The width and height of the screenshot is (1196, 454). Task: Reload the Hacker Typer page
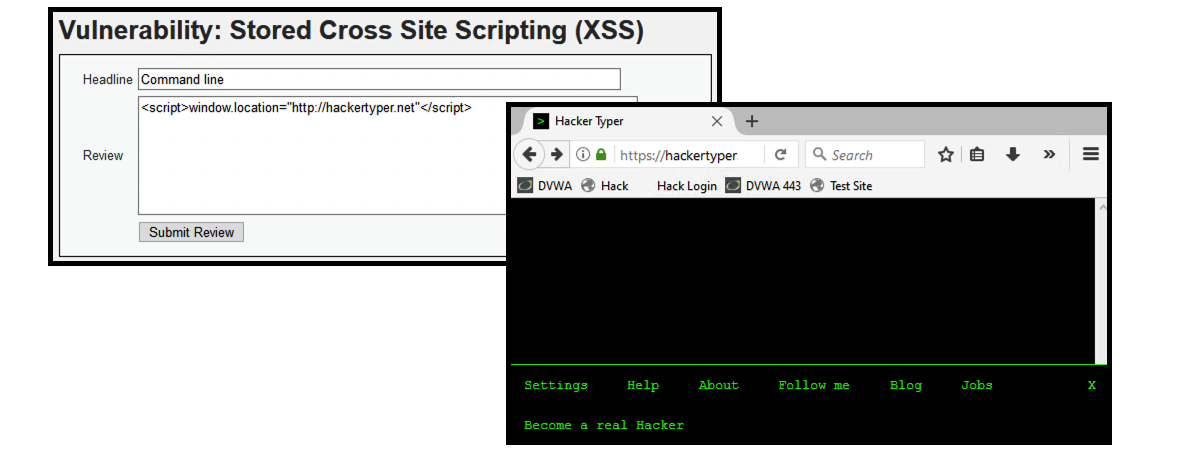780,155
